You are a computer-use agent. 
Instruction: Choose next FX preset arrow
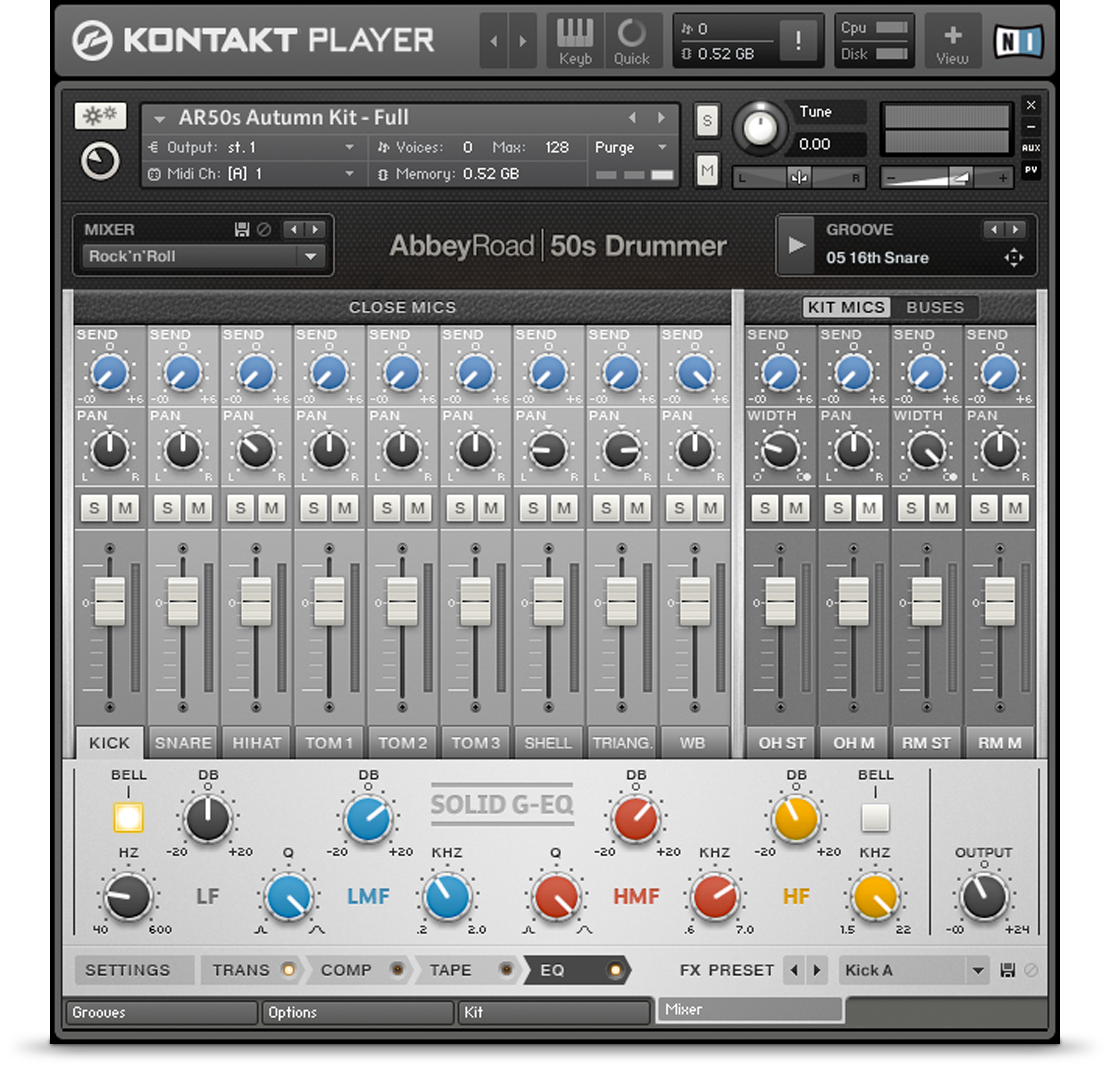pyautogui.click(x=817, y=971)
